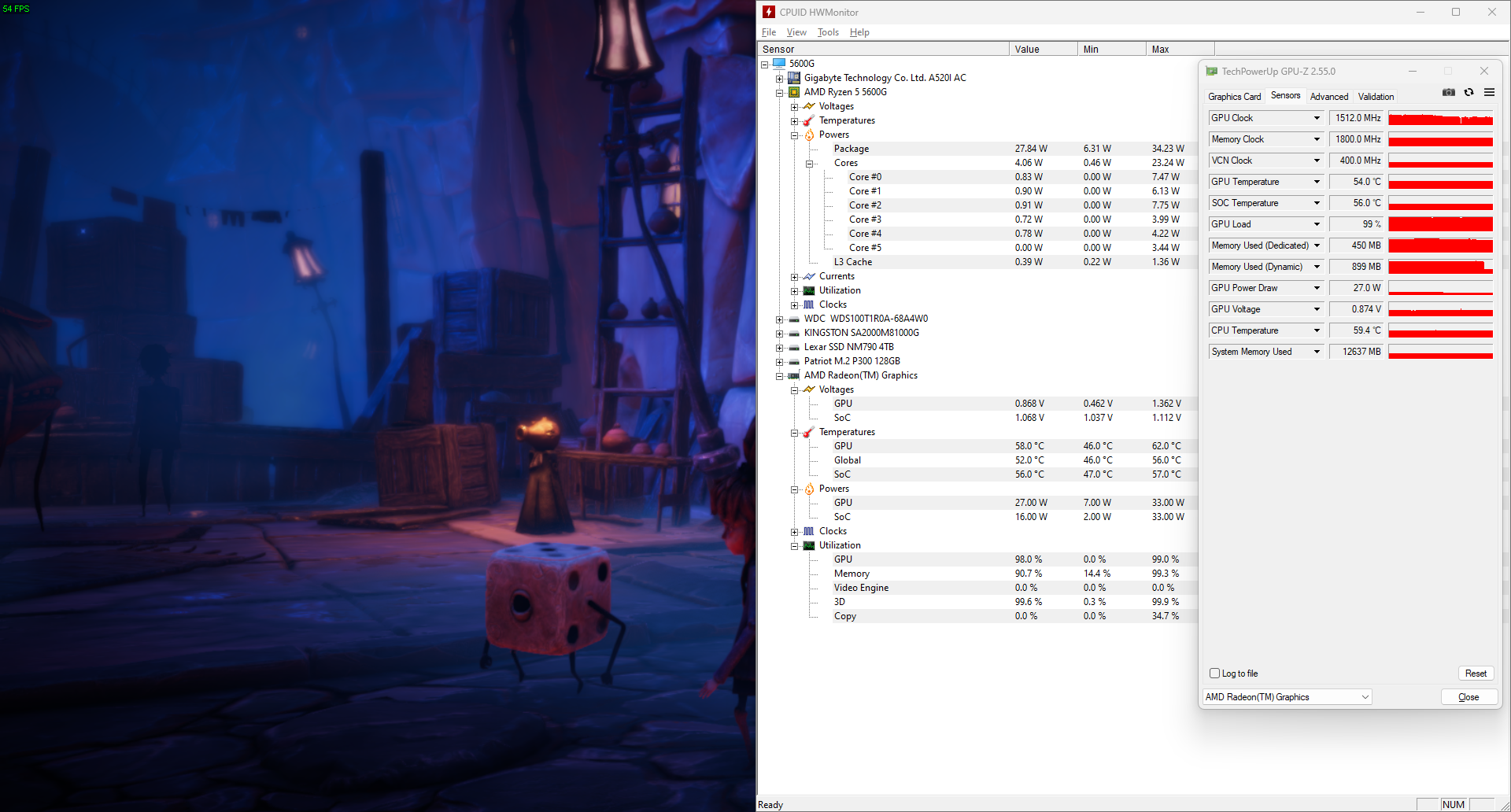
Task: Open the CPU Temperature sensor dropdown
Action: [x=1317, y=330]
